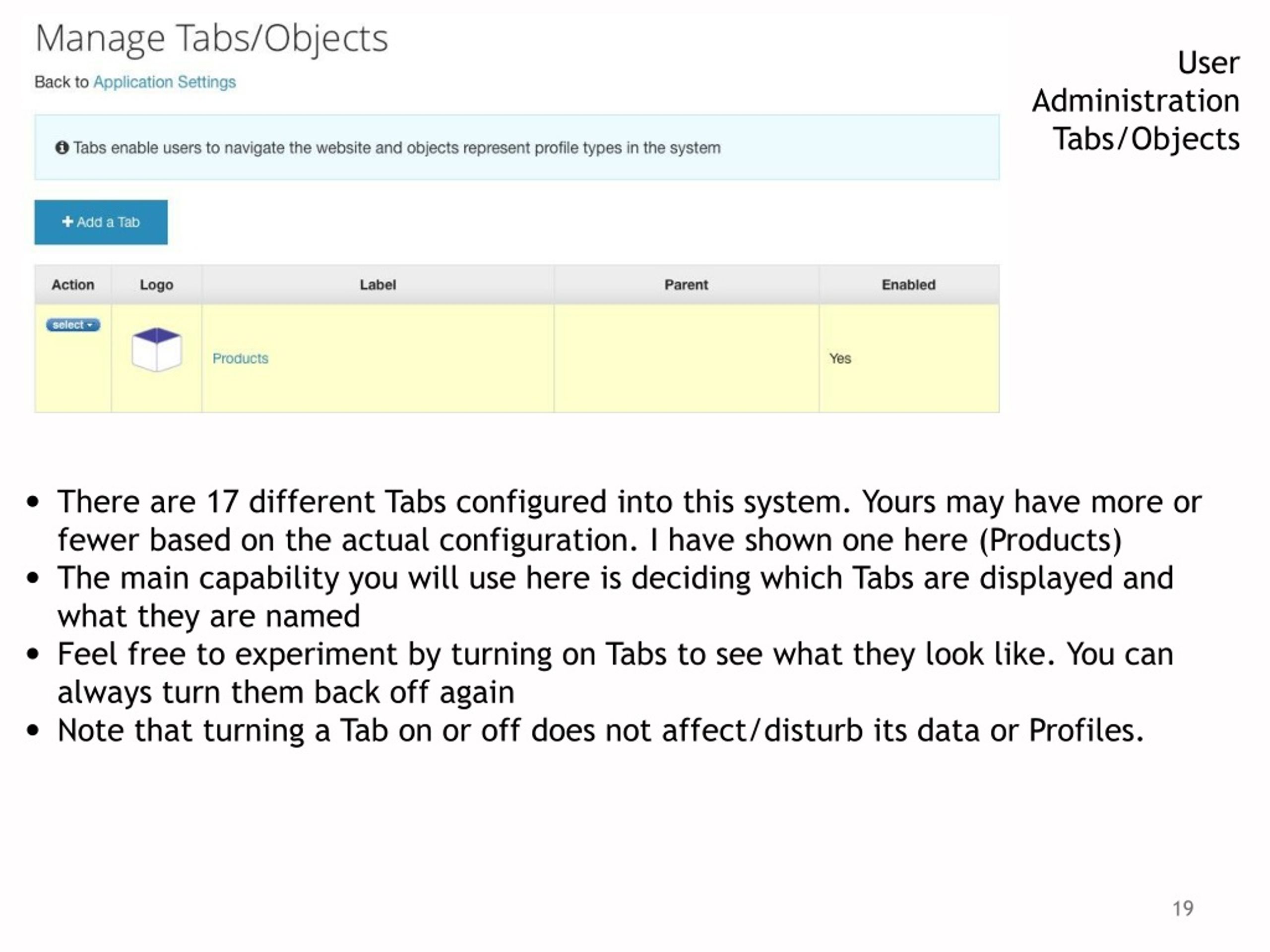The width and height of the screenshot is (1270, 952).
Task: Click the Action column header
Action: pyautogui.click(x=73, y=285)
